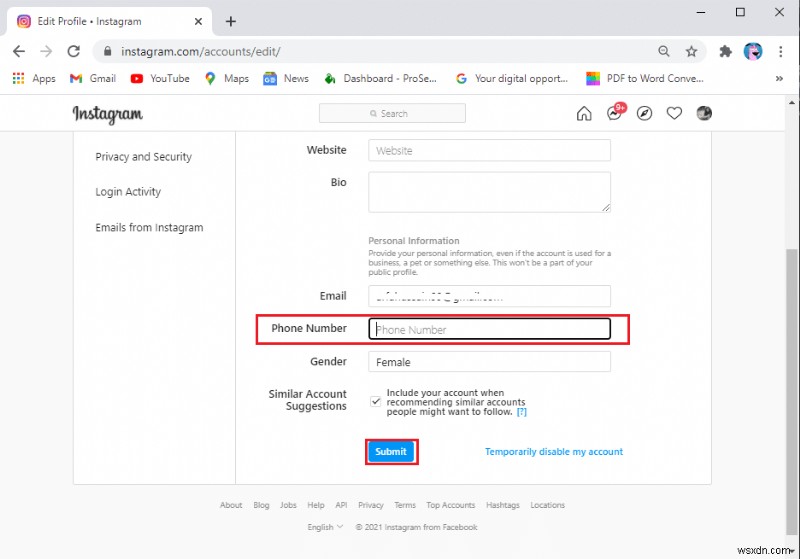The height and width of the screenshot is (559, 800).
Task: Click the page vertical scrollbar thumb
Action: coord(791,392)
